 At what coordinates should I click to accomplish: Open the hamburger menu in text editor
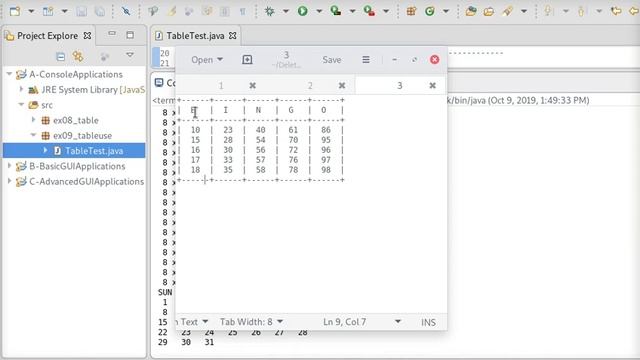click(x=366, y=60)
